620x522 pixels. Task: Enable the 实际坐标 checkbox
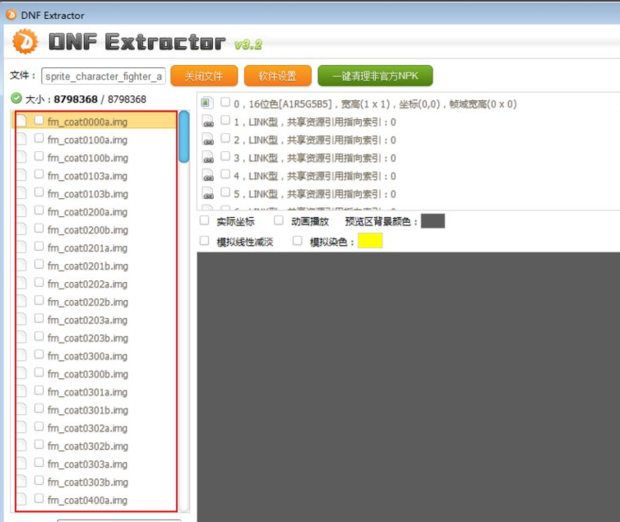205,221
